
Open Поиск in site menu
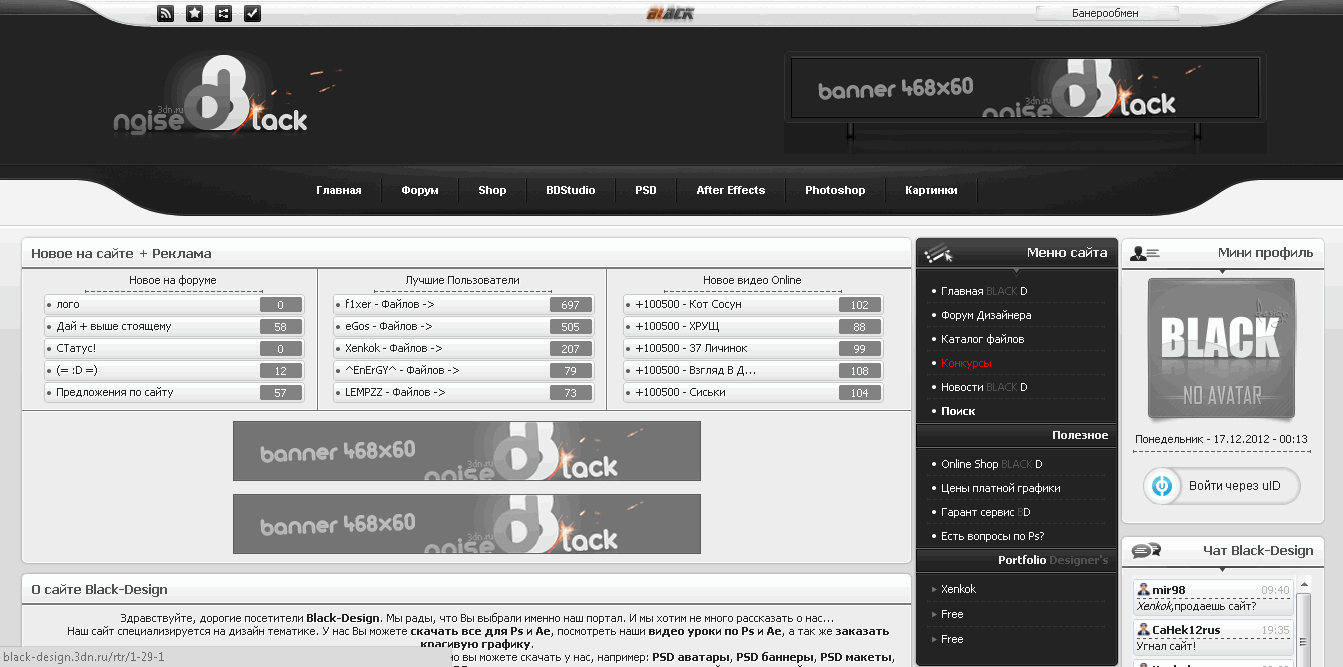958,411
